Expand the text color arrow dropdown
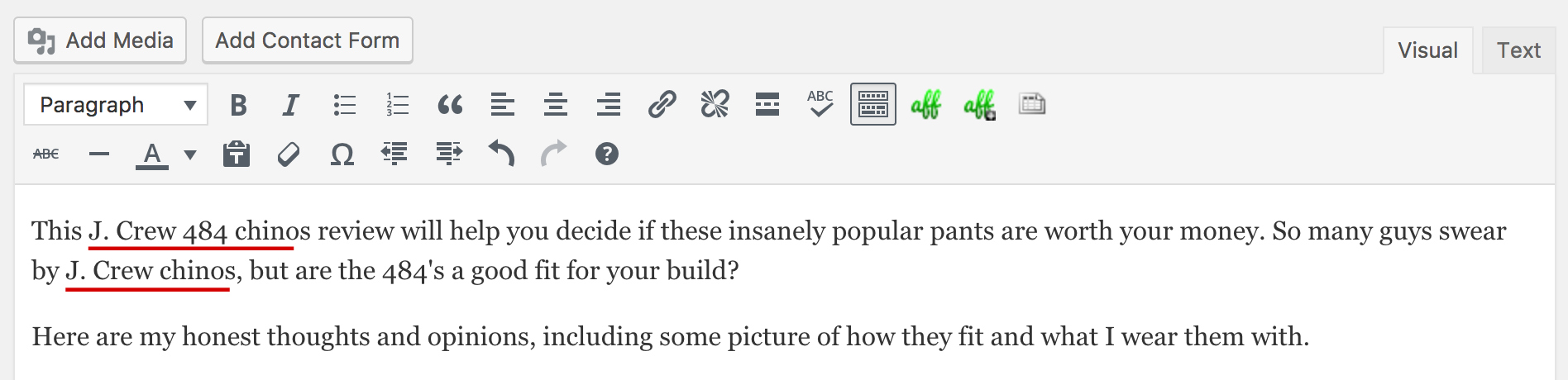The image size is (1568, 380). click(x=190, y=154)
